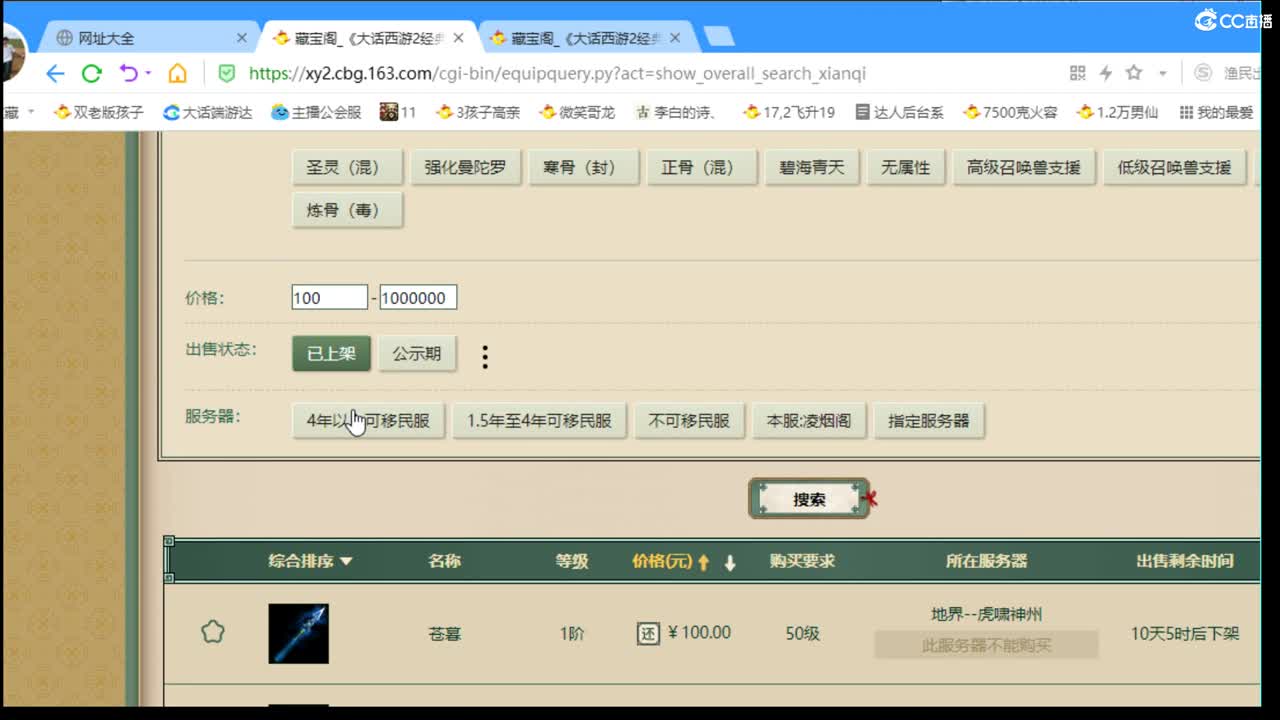Open the 主播公会服 bookmark
Image resolution: width=1280 pixels, height=720 pixels.
tap(316, 112)
